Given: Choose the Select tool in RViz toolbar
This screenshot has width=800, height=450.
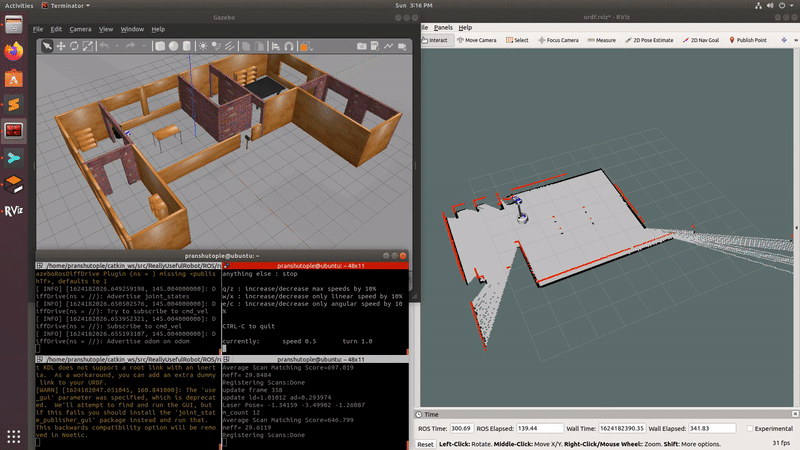Looking at the screenshot, I should pos(517,40).
